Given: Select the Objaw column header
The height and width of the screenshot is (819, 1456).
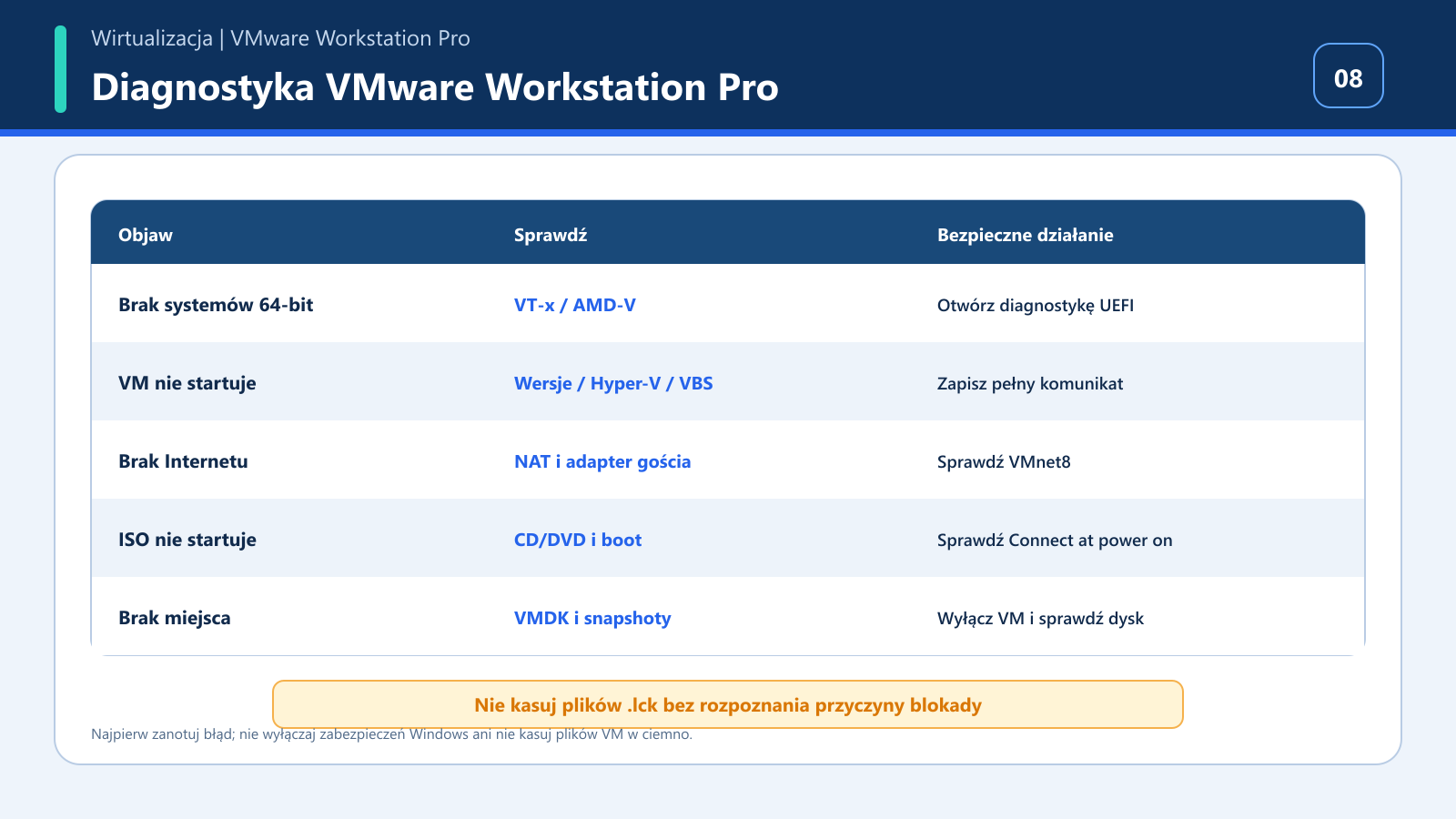Looking at the screenshot, I should tap(146, 235).
